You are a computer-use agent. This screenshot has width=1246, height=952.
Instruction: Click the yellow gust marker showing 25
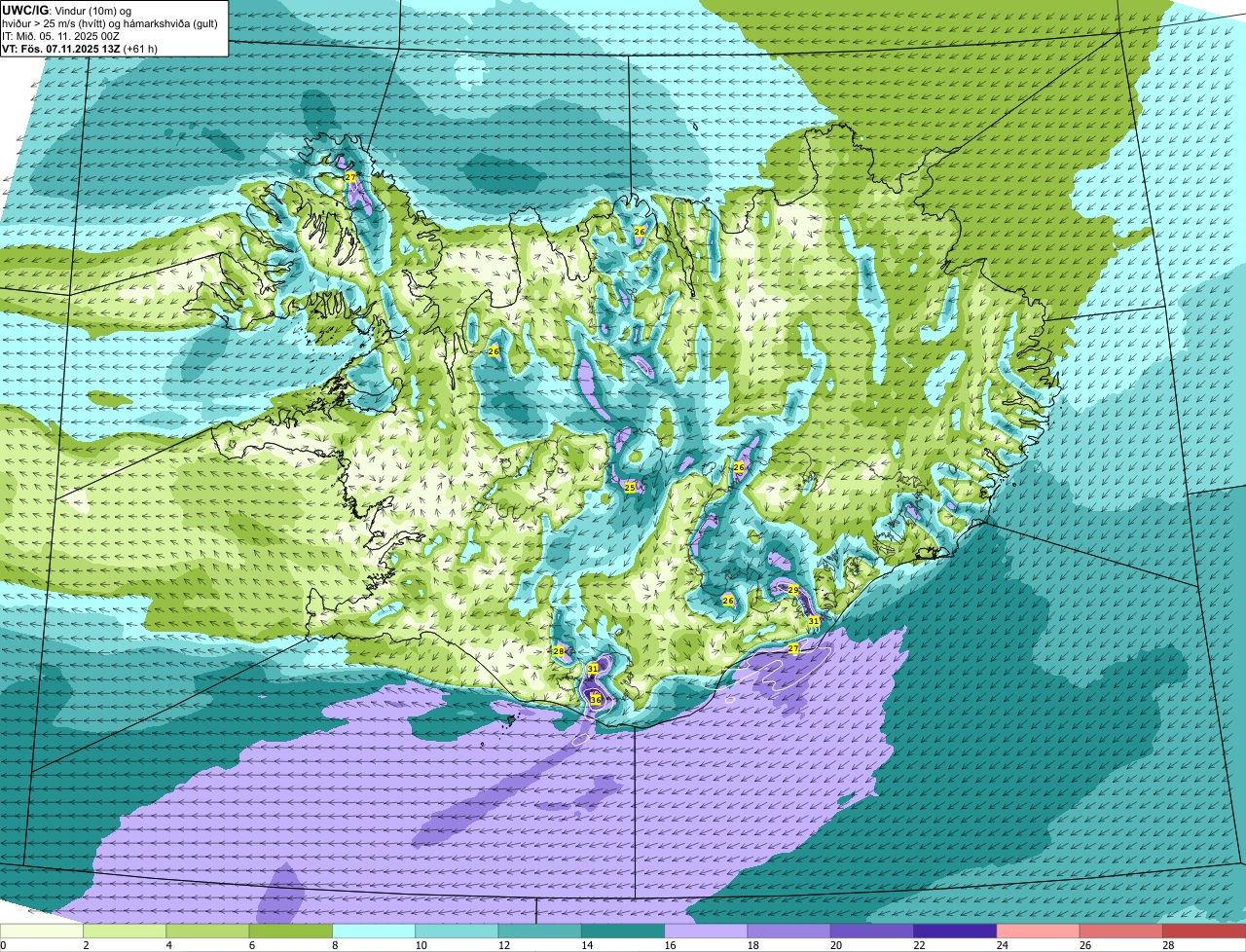click(630, 488)
